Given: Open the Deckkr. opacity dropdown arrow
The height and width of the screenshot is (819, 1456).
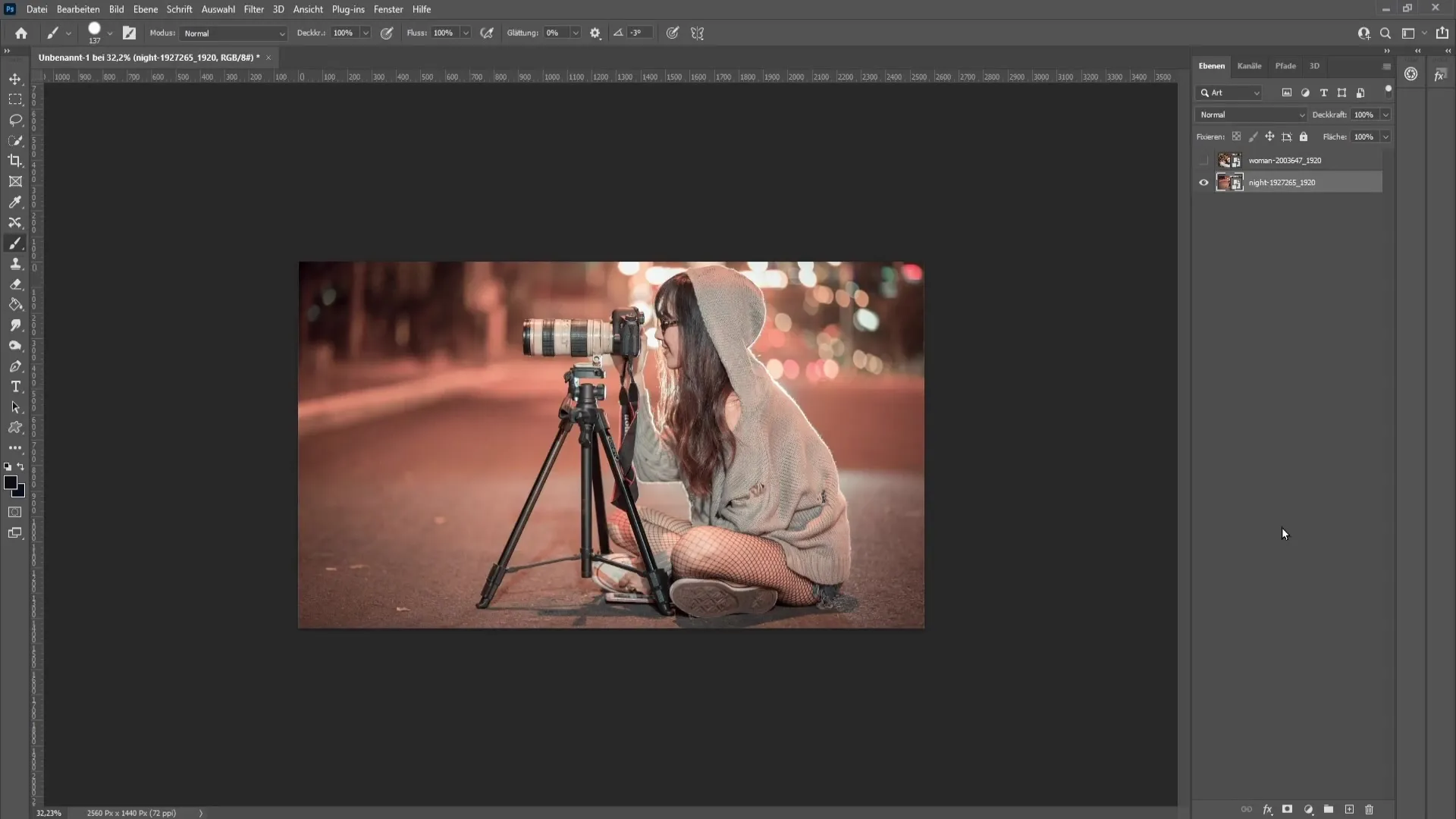Looking at the screenshot, I should (x=366, y=33).
